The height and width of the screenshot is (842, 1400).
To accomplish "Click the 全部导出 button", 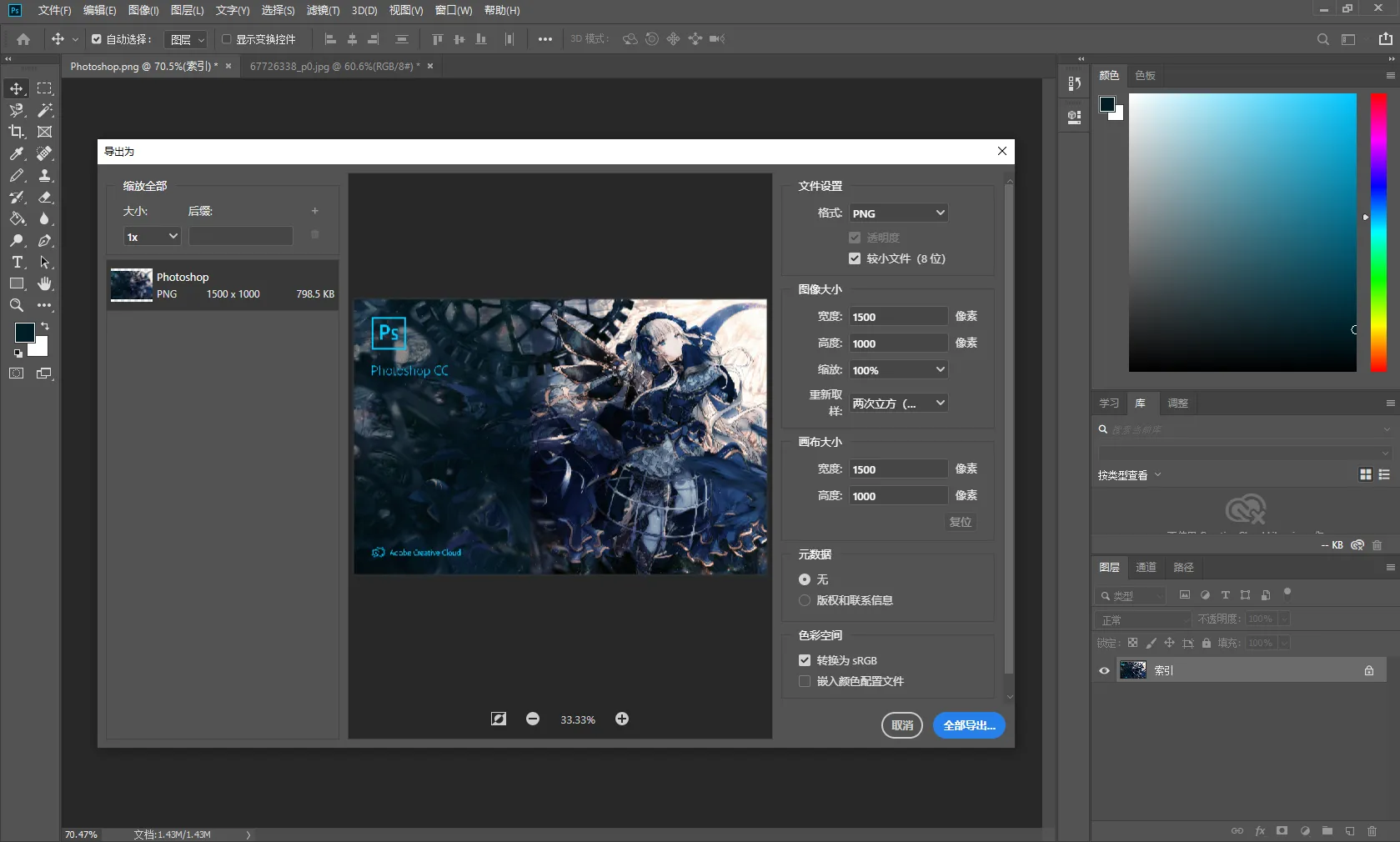I will [x=969, y=725].
